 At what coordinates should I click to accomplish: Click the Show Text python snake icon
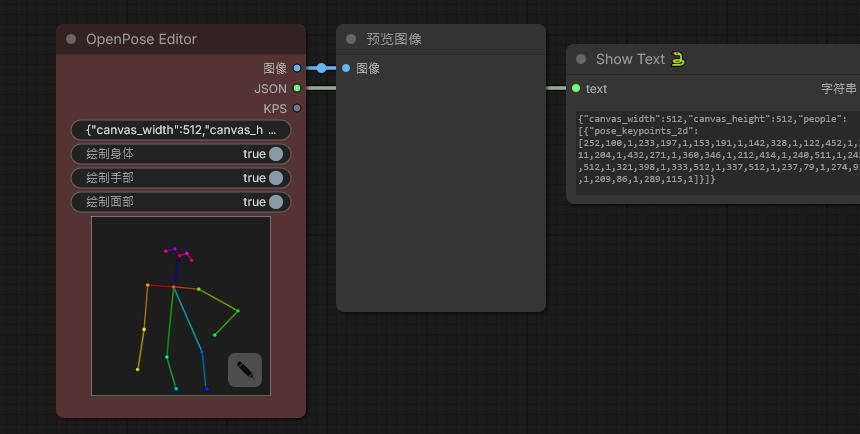click(x=678, y=59)
